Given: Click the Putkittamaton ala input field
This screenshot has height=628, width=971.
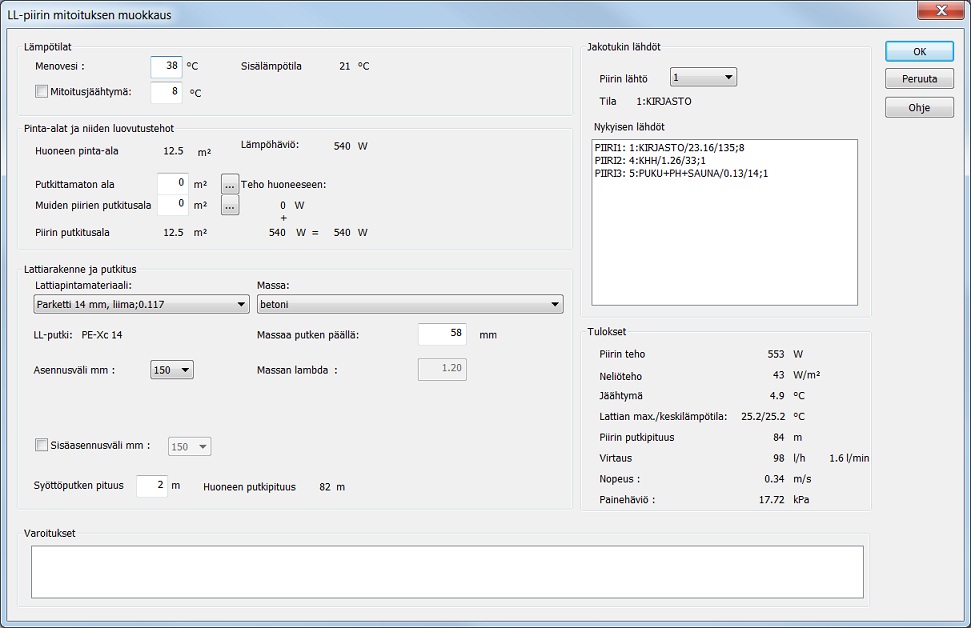Looking at the screenshot, I should pos(172,183).
